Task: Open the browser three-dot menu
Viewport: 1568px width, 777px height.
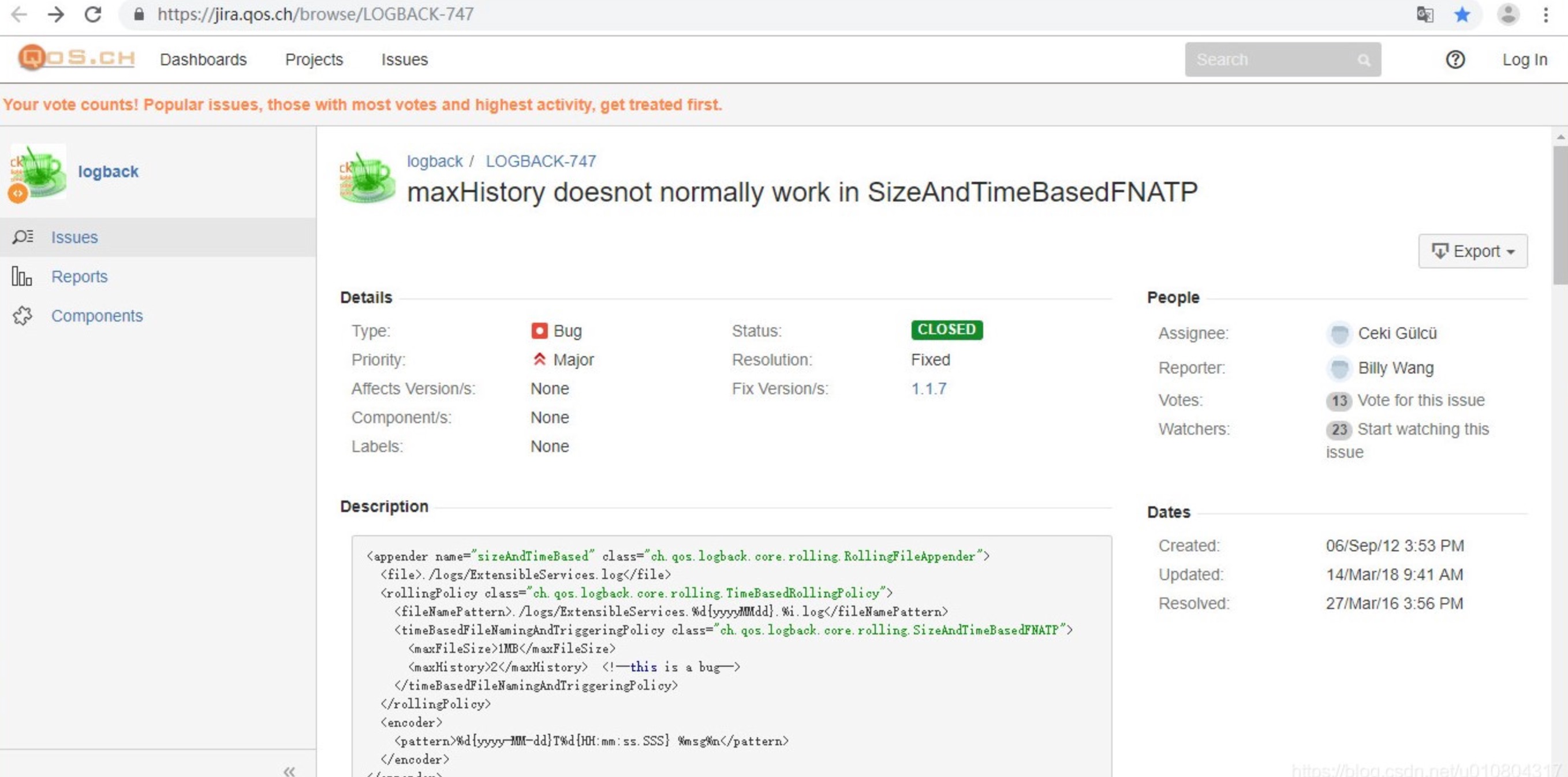Action: [1545, 14]
